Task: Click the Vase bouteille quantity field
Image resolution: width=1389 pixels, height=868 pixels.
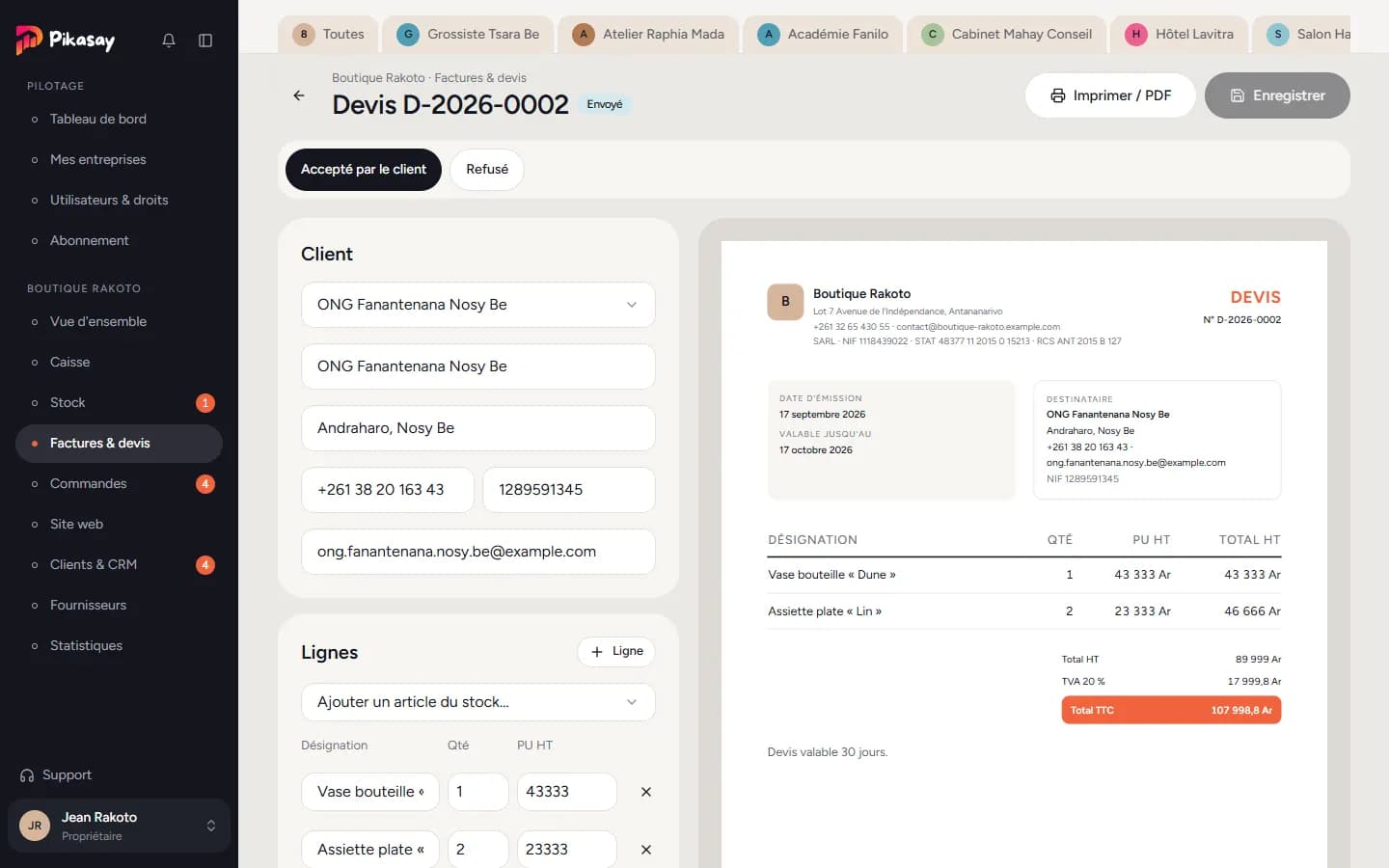Action: (478, 792)
